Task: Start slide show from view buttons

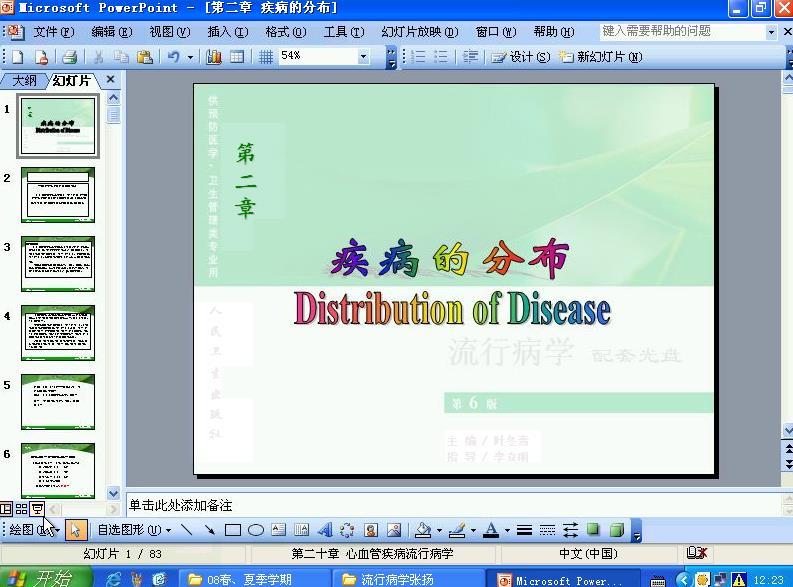Action: (37, 510)
